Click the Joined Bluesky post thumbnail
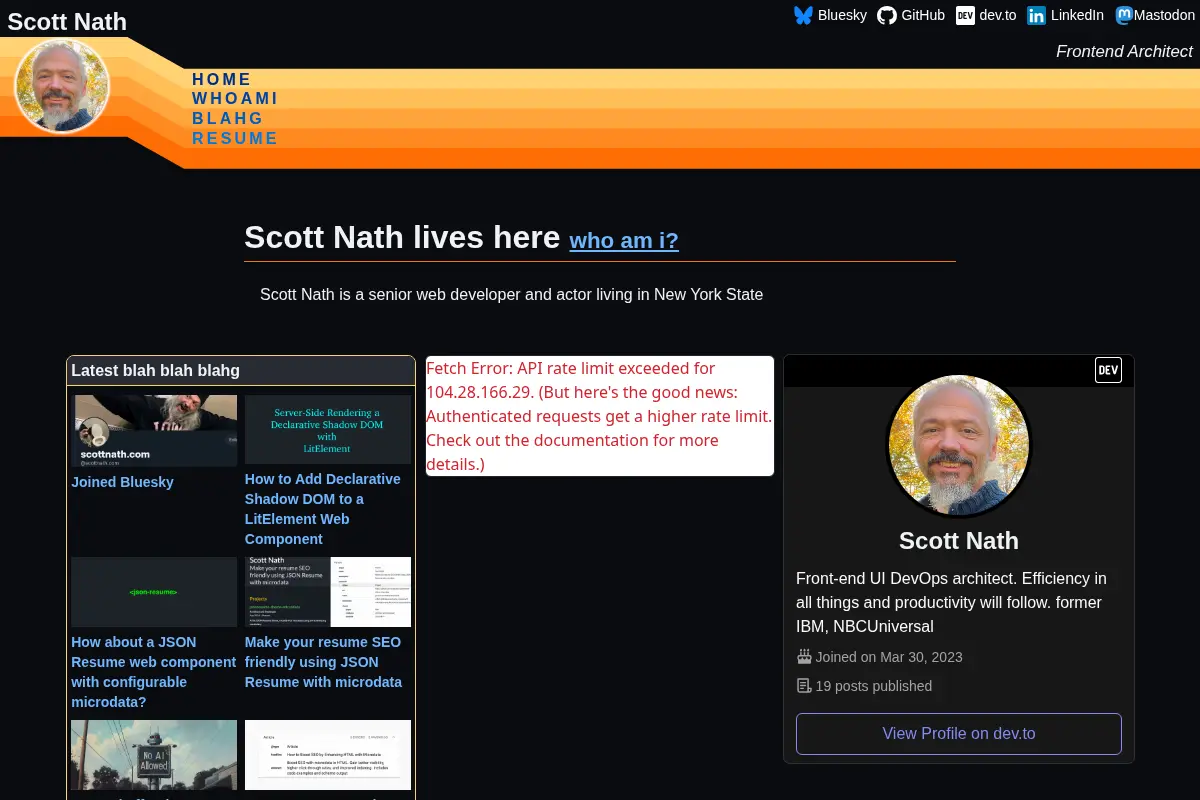The width and height of the screenshot is (1200, 800). [x=154, y=431]
